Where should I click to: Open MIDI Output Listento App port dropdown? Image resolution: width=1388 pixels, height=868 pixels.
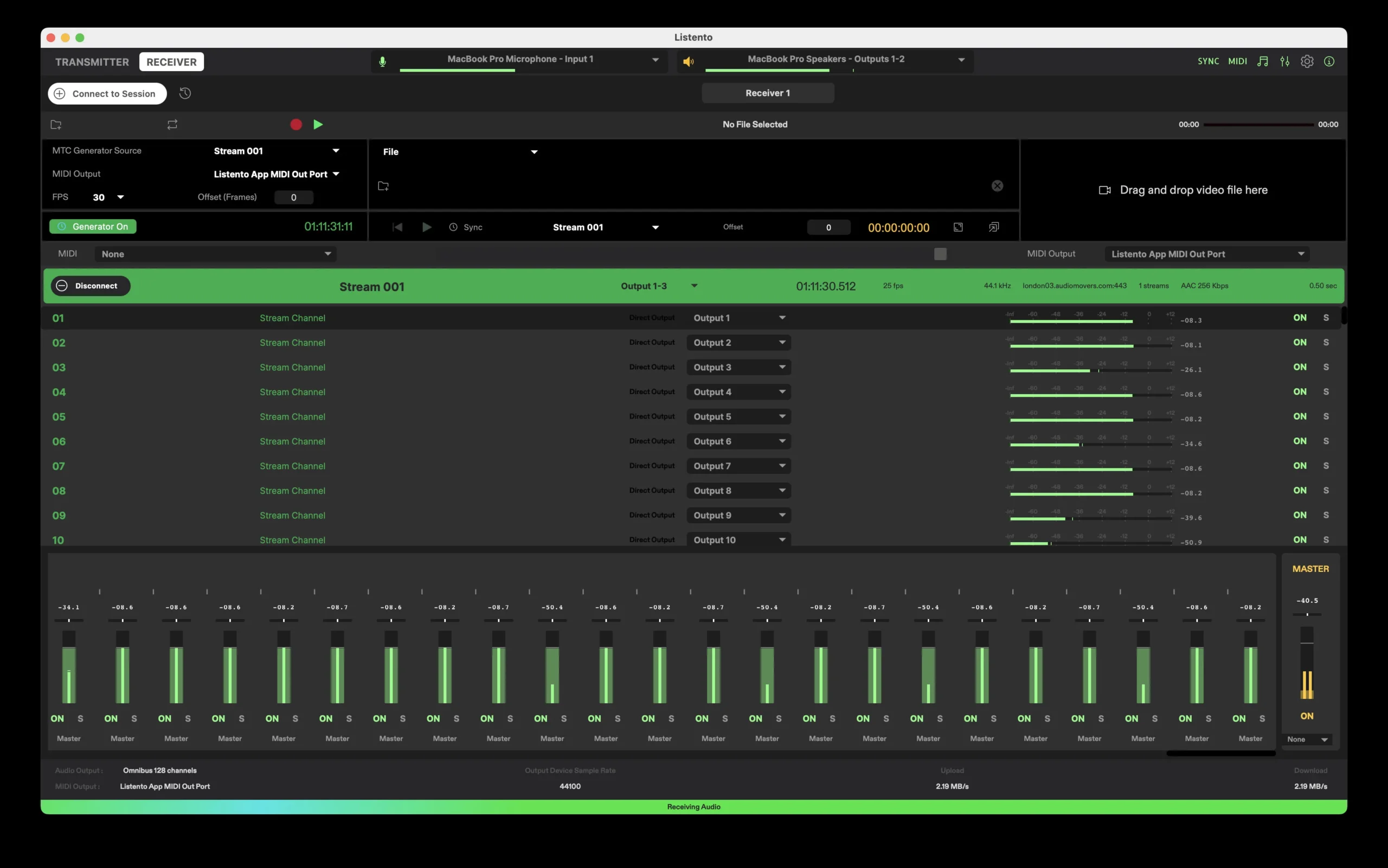[1207, 254]
